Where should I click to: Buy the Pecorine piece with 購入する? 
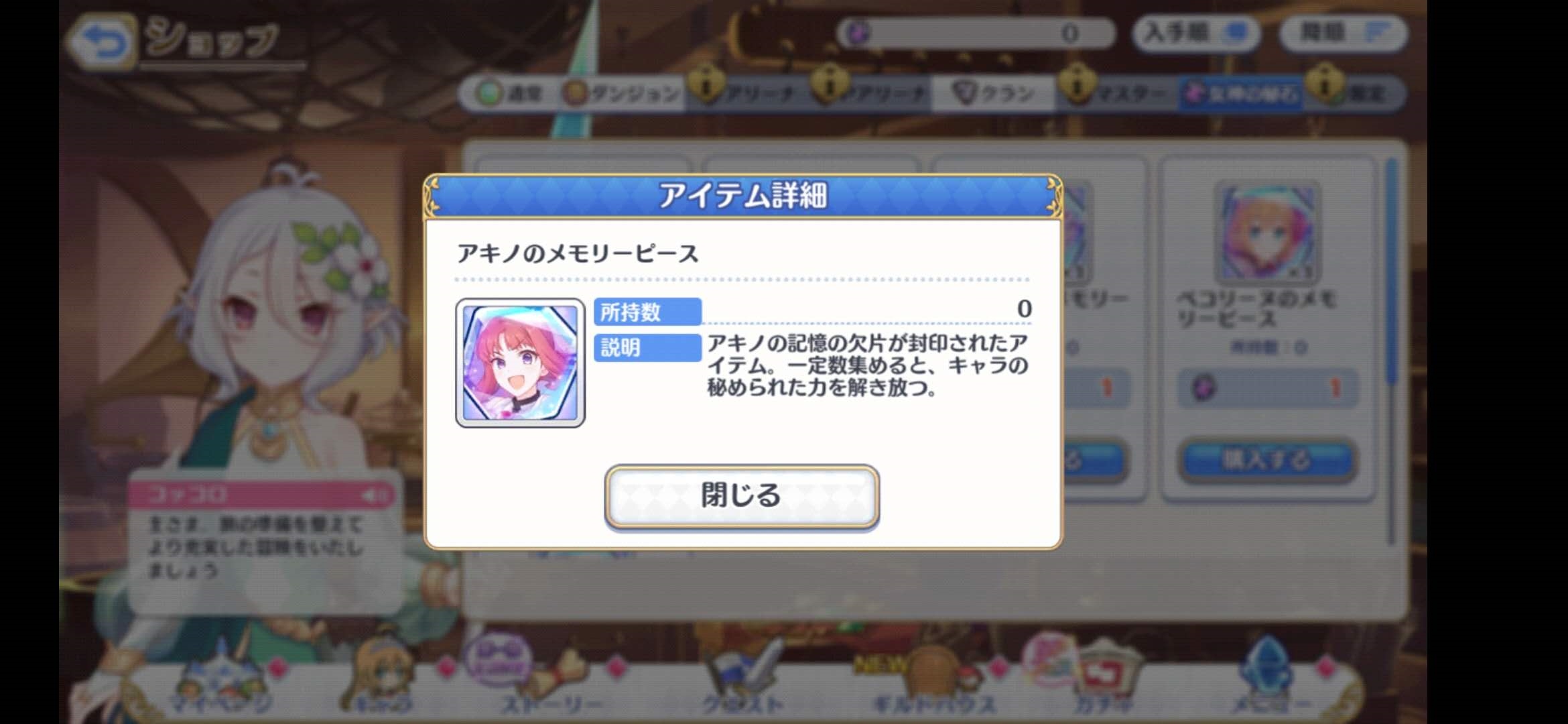(x=1267, y=460)
